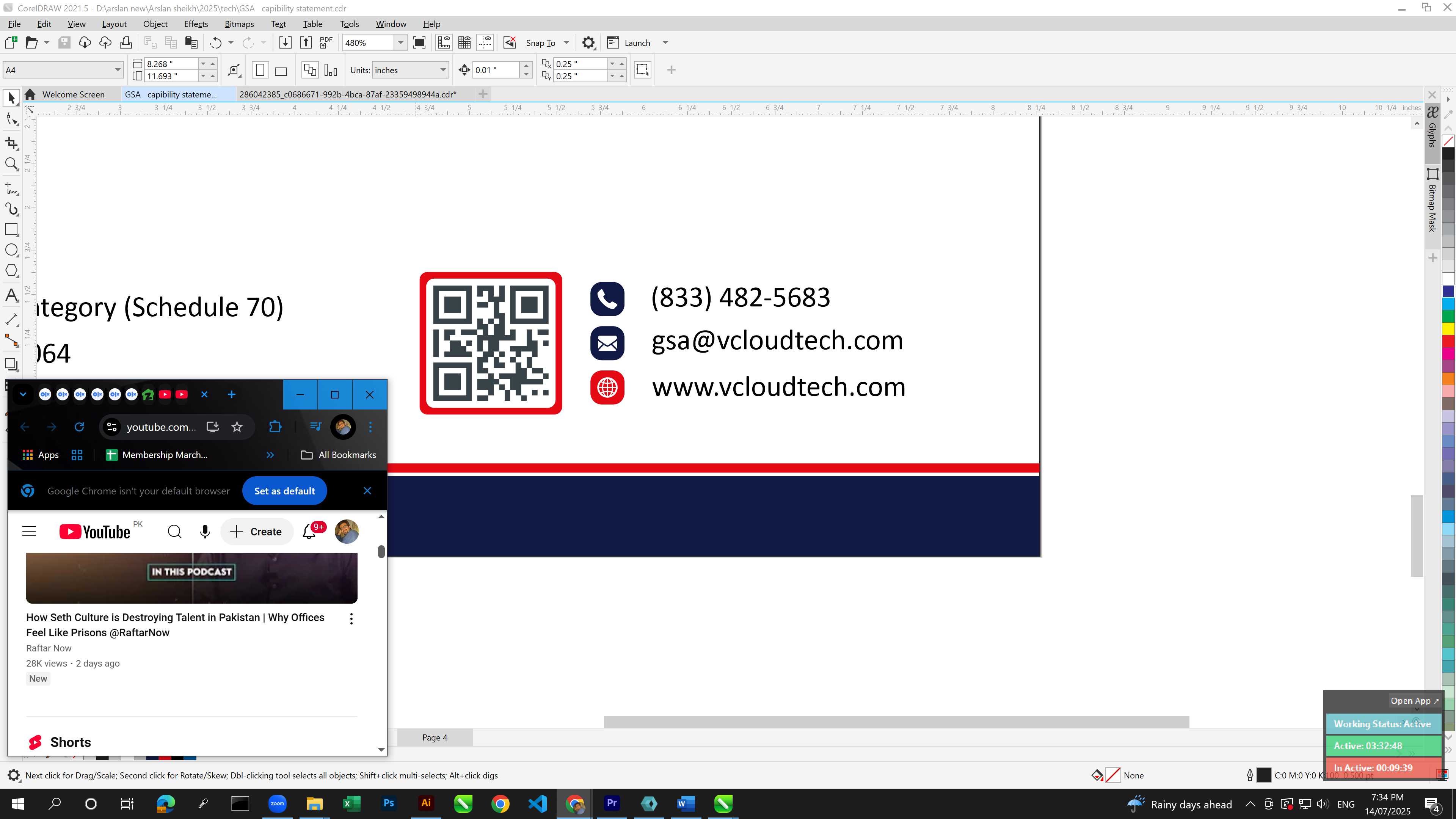The width and height of the screenshot is (1456, 819).
Task: Click the Print icon in toolbar
Action: (126, 42)
